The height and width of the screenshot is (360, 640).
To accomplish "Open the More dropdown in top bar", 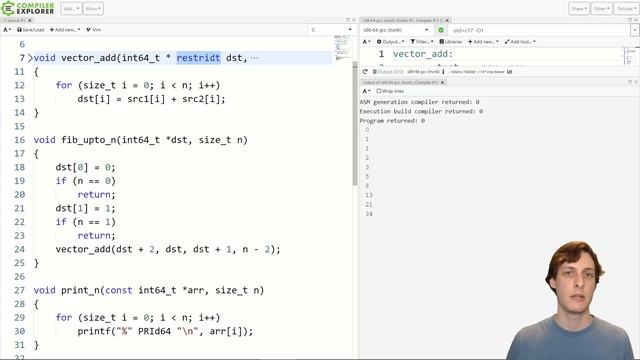I will (93, 9).
